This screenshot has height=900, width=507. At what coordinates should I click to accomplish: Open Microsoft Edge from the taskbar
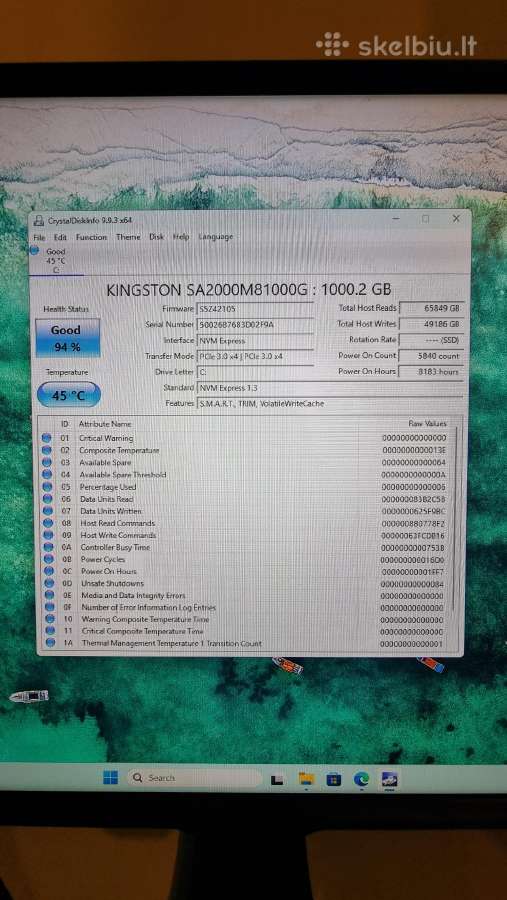coord(361,779)
